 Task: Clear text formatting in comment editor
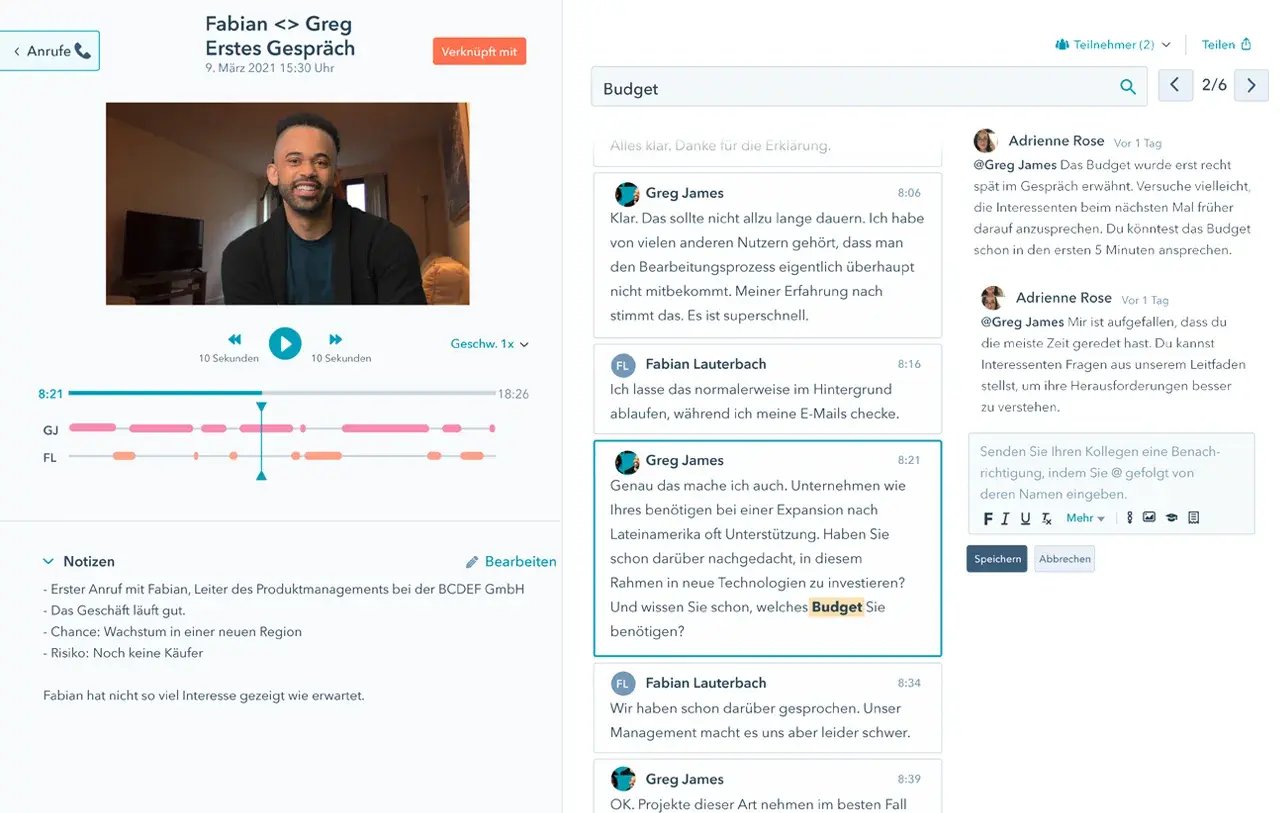point(1047,518)
